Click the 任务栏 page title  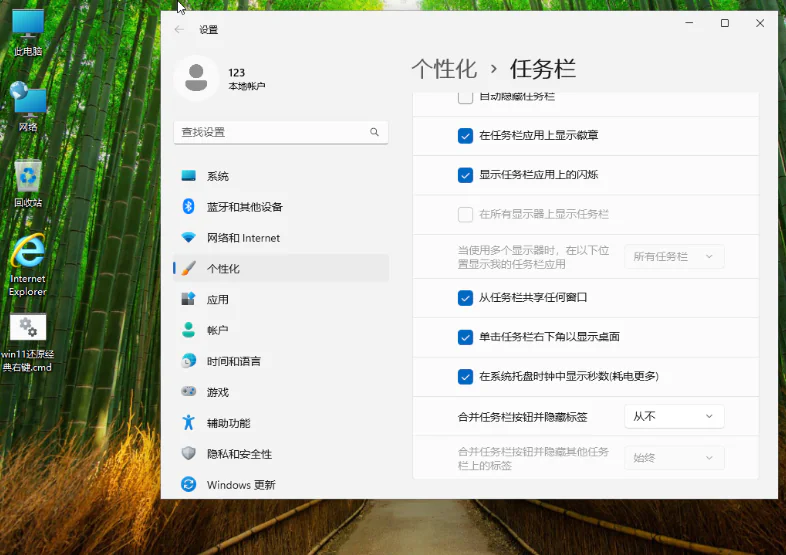pyautogui.click(x=543, y=69)
